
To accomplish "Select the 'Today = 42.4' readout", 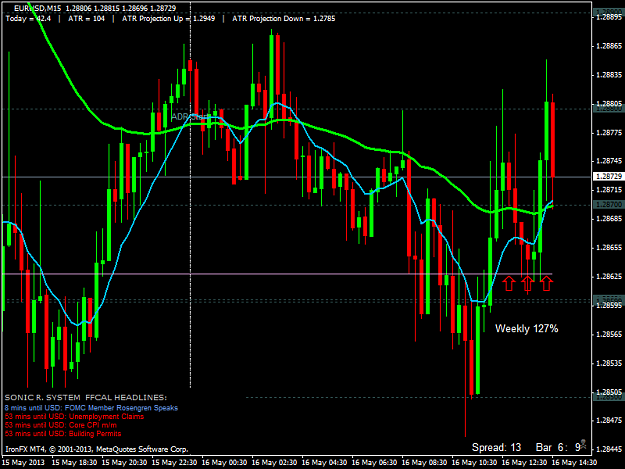I will pos(28,18).
